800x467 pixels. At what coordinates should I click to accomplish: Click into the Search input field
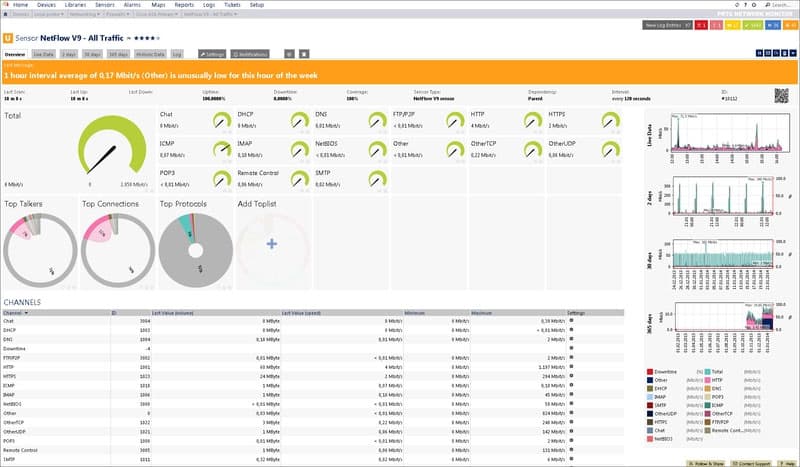click(x=784, y=5)
